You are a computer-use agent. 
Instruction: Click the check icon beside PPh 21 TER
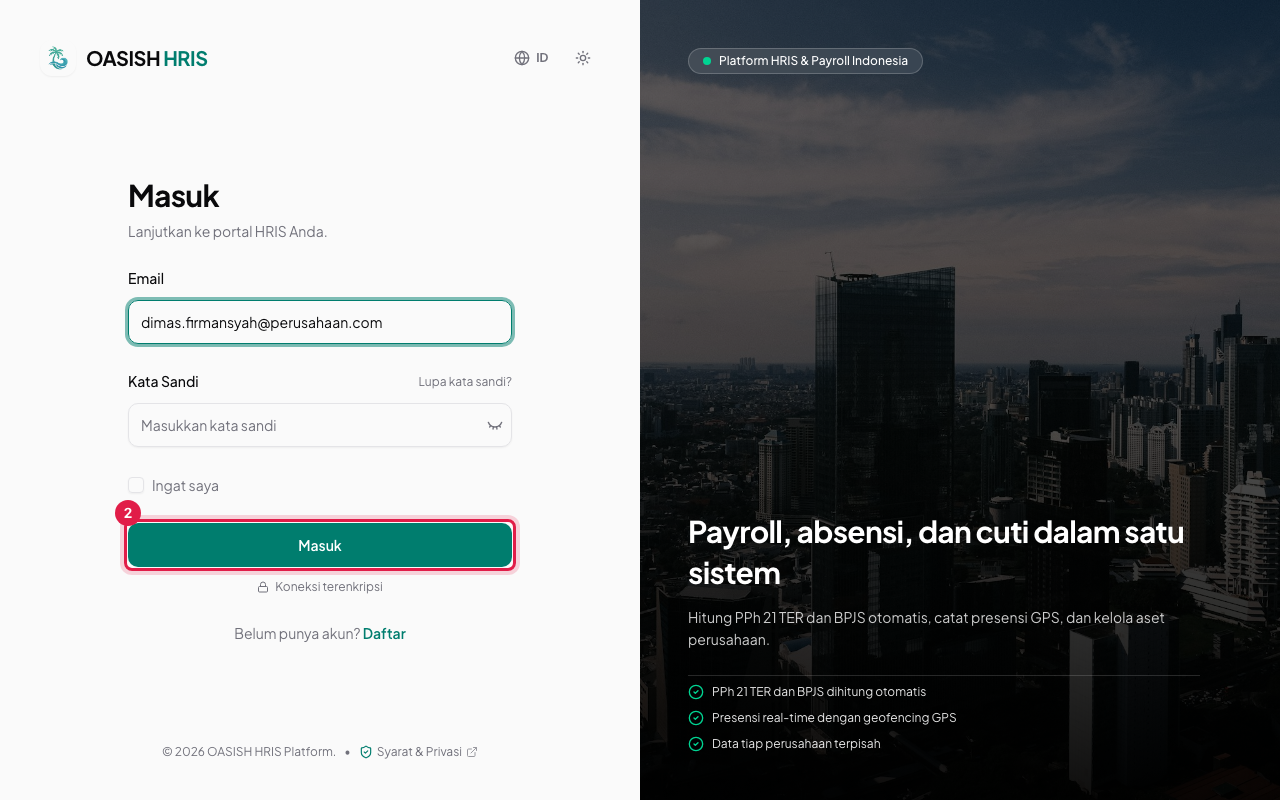(x=696, y=692)
